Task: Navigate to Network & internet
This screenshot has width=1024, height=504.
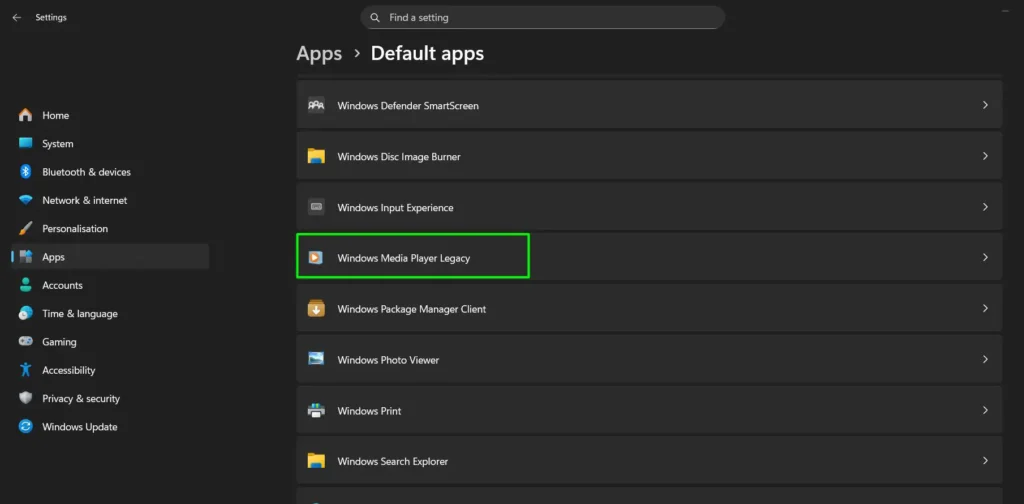Action: (x=84, y=200)
